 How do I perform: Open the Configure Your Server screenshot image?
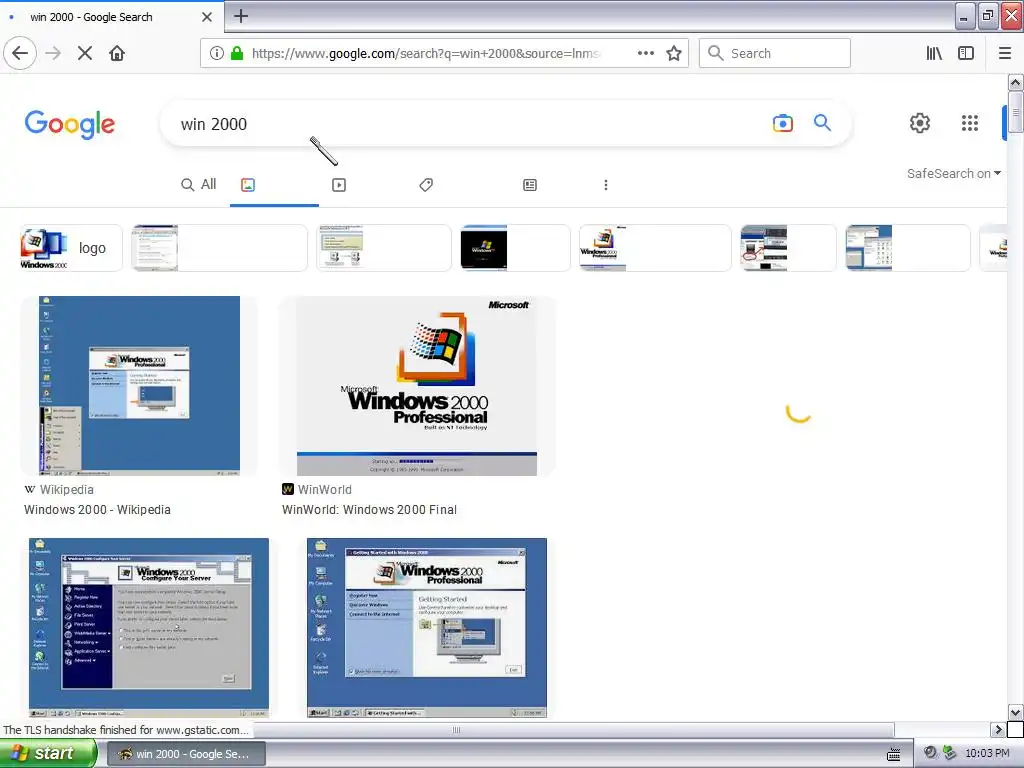click(x=149, y=628)
